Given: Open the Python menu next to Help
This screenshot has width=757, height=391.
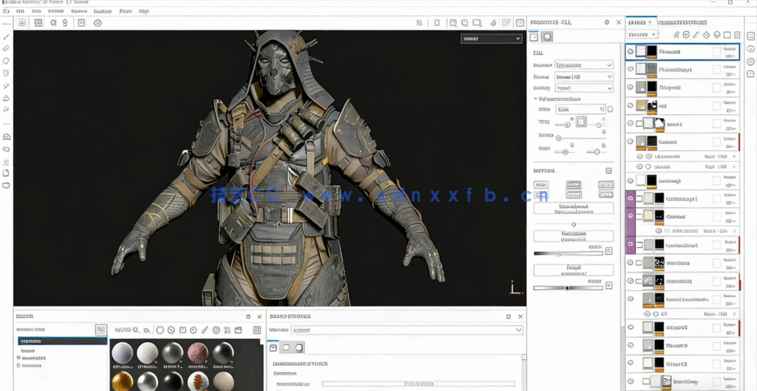Looking at the screenshot, I should pos(126,11).
